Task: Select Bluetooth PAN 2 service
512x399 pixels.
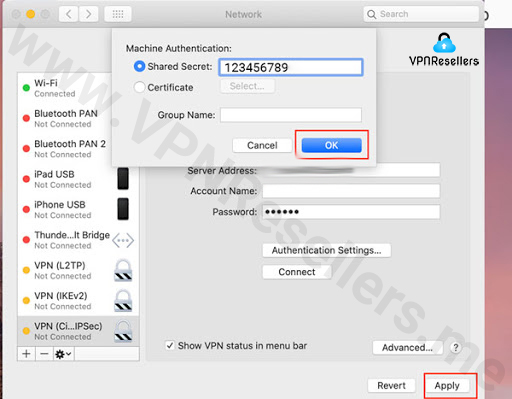Action: pyautogui.click(x=78, y=149)
